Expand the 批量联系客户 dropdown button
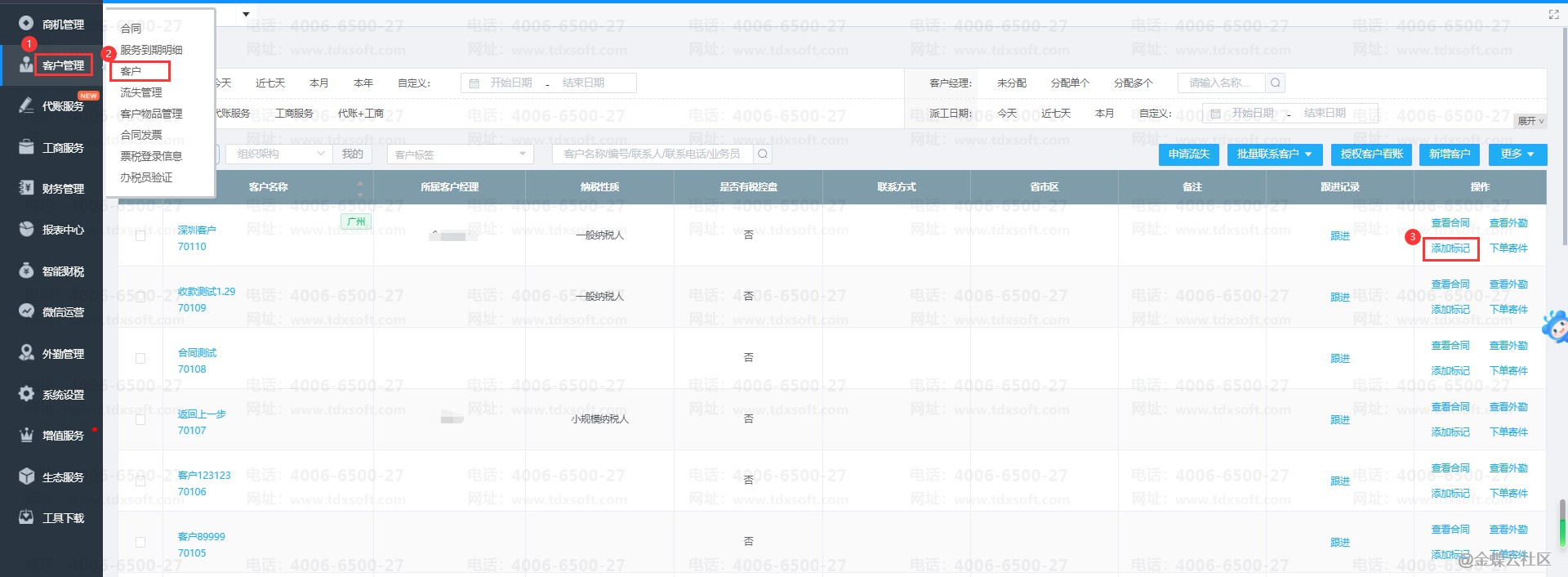Screen dimensions: 1568x577 1273,154
